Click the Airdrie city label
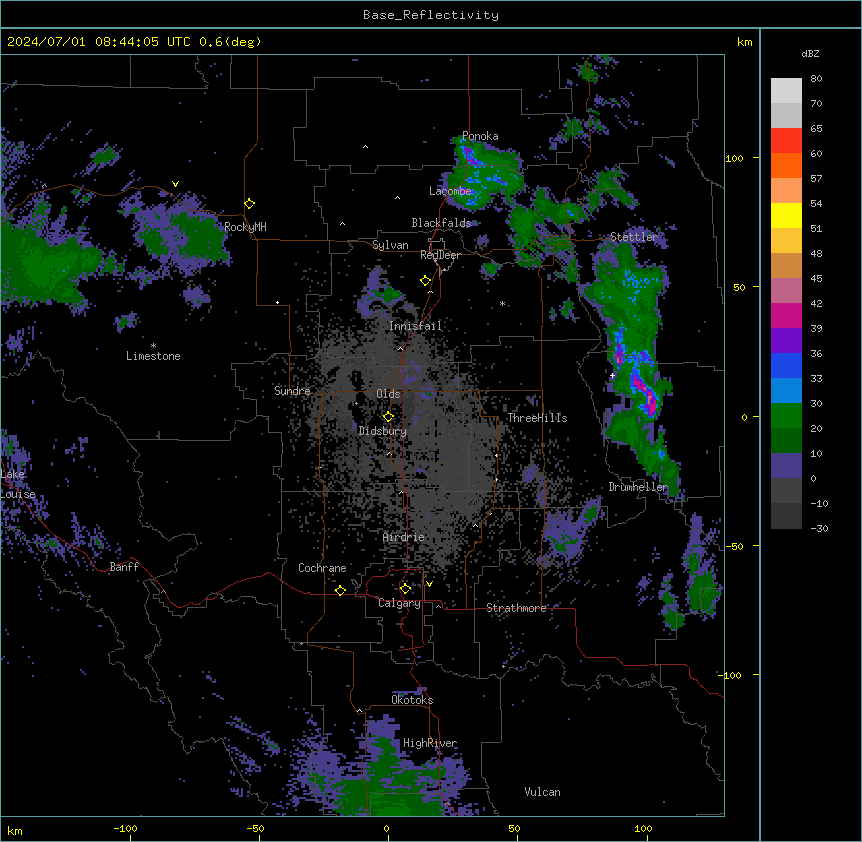This screenshot has width=862, height=842. coord(403,537)
